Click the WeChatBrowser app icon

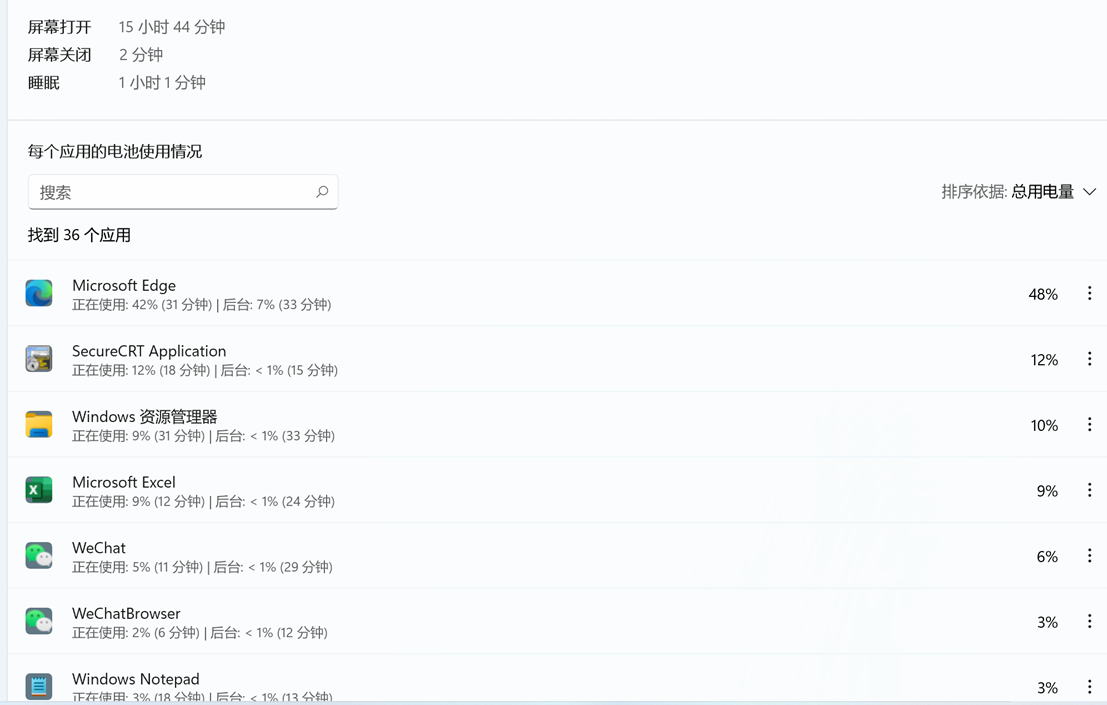click(39, 622)
